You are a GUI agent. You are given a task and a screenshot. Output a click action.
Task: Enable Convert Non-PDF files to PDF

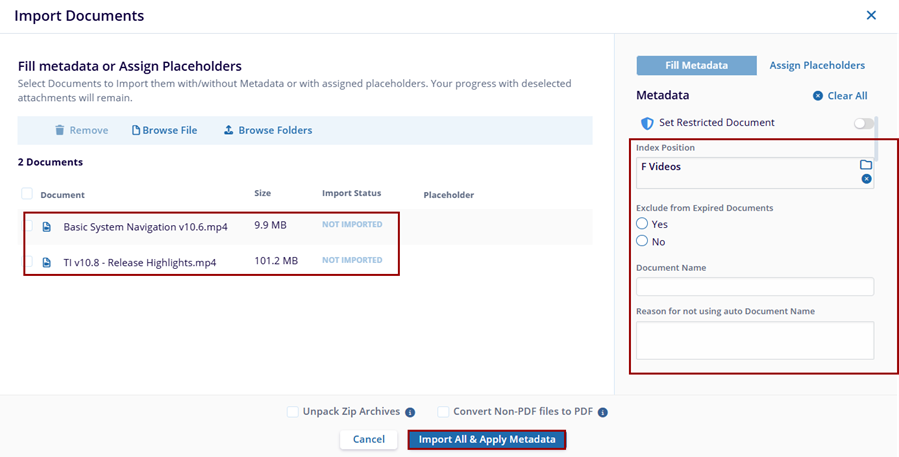pos(443,411)
